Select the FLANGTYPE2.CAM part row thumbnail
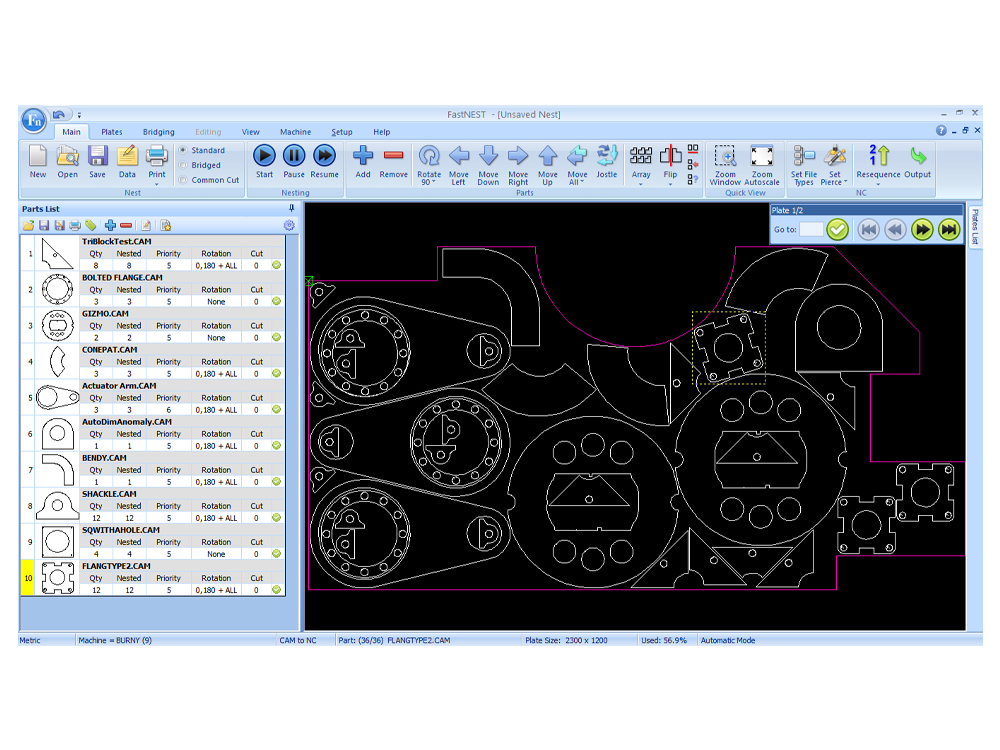Viewport: 1000px width, 750px height. [x=57, y=578]
